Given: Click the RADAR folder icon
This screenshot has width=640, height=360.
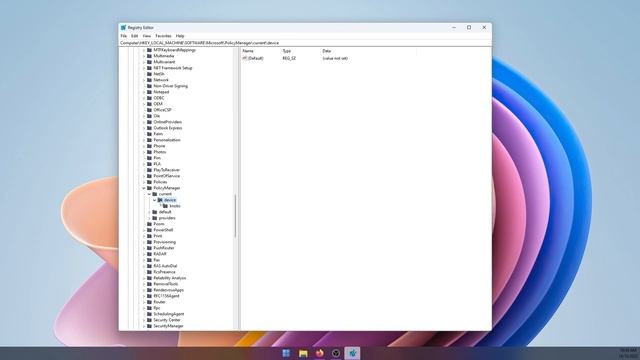Looking at the screenshot, I should click(x=149, y=254).
